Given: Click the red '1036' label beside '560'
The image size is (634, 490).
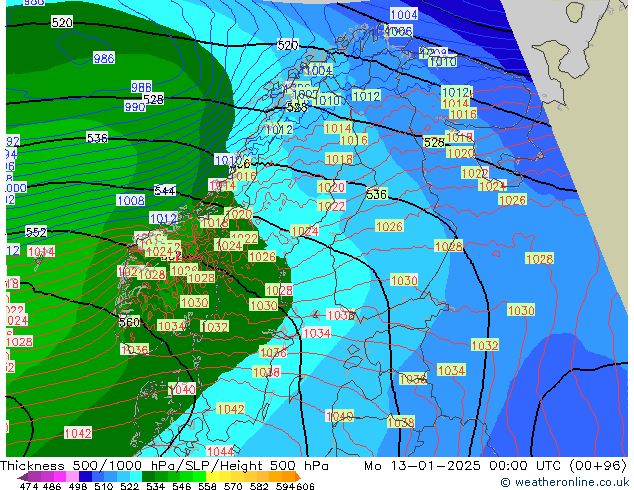Looking at the screenshot, I should tap(135, 349).
